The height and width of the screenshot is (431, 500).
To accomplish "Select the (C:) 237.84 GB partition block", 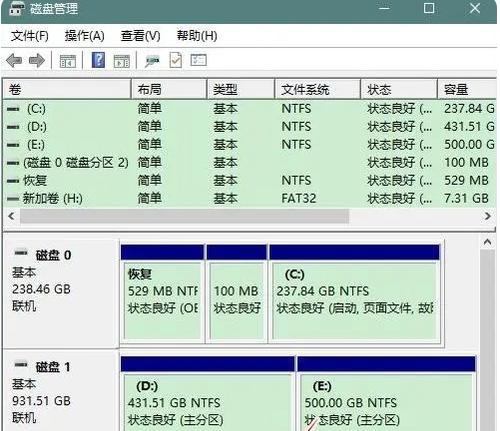I will click(355, 293).
